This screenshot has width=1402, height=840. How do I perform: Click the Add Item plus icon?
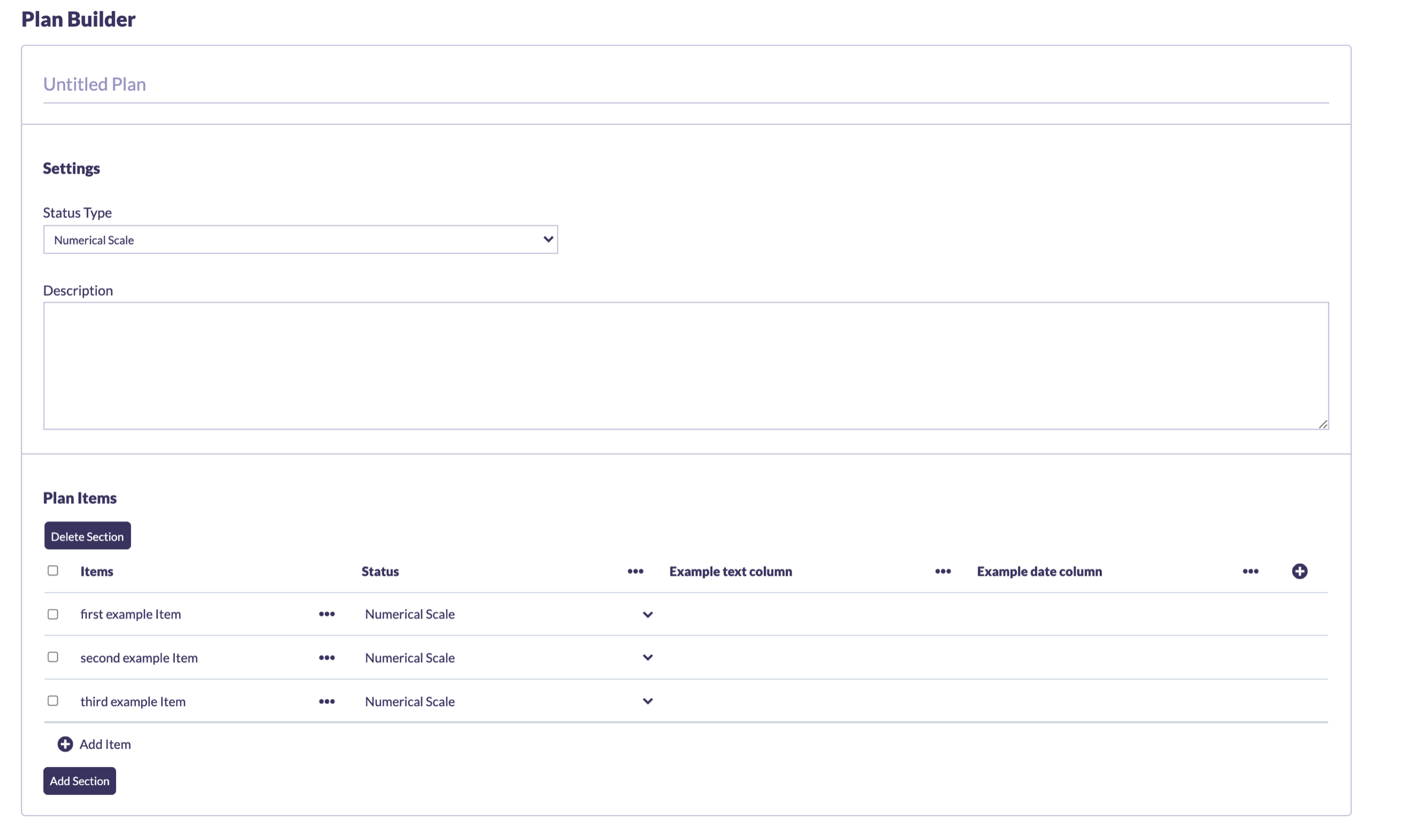pyautogui.click(x=65, y=744)
